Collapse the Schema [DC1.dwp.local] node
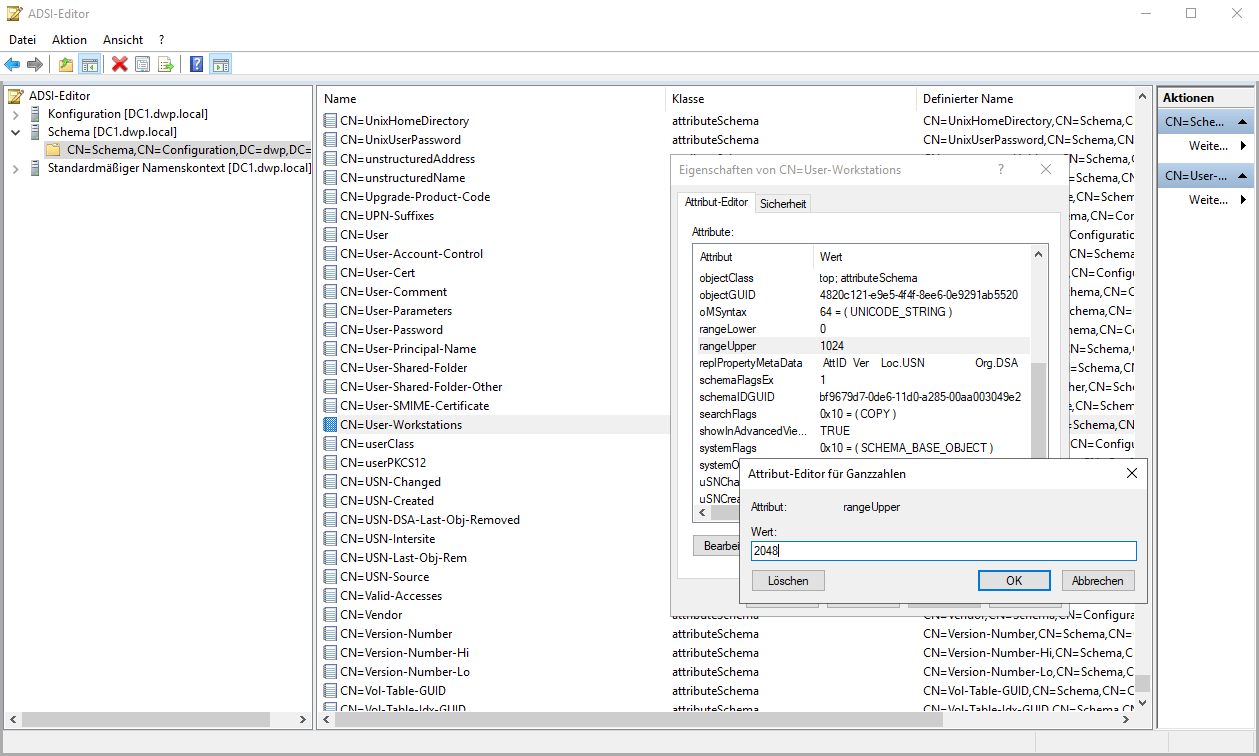The height and width of the screenshot is (756, 1259). (x=15, y=132)
